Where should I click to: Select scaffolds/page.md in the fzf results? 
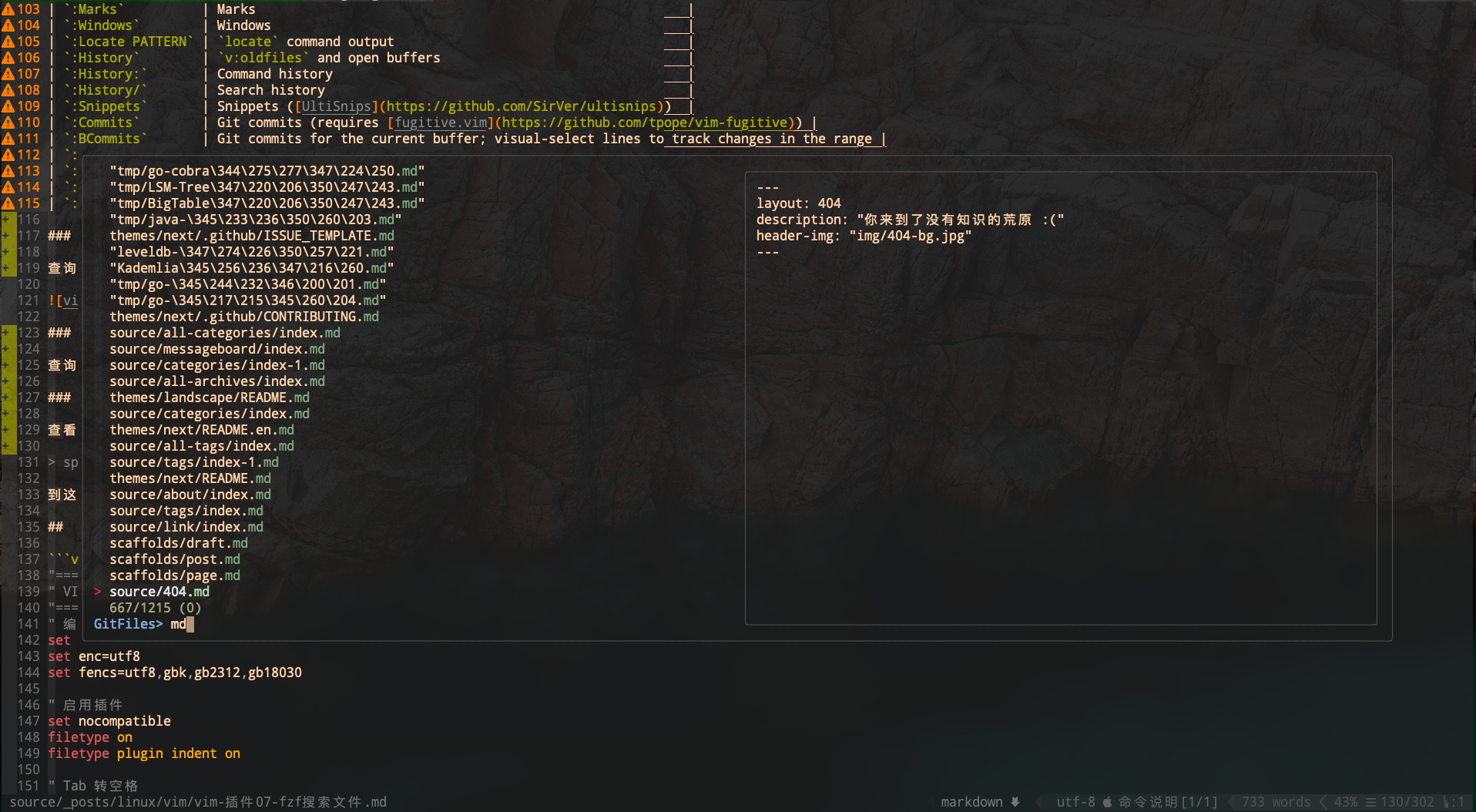[175, 575]
